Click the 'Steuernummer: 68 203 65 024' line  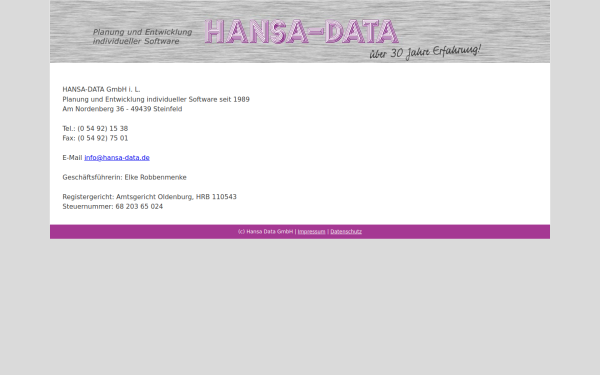112,207
